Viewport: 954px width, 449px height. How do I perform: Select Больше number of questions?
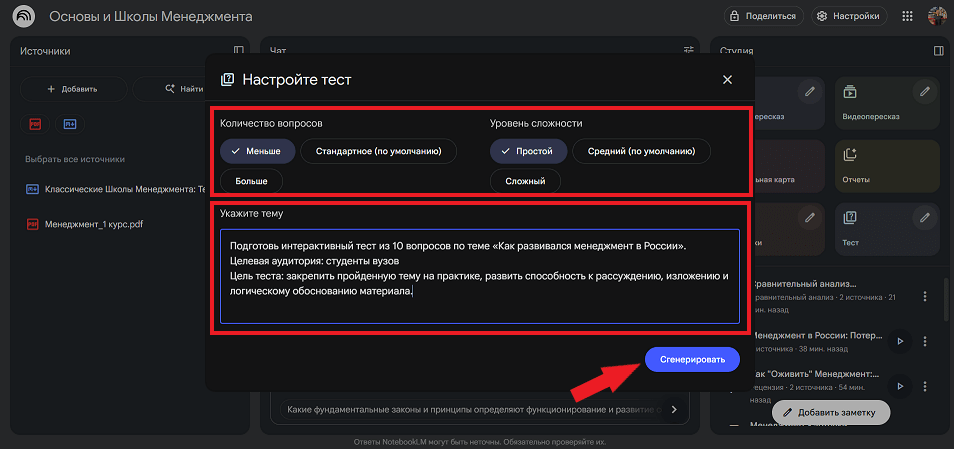pyautogui.click(x=251, y=181)
